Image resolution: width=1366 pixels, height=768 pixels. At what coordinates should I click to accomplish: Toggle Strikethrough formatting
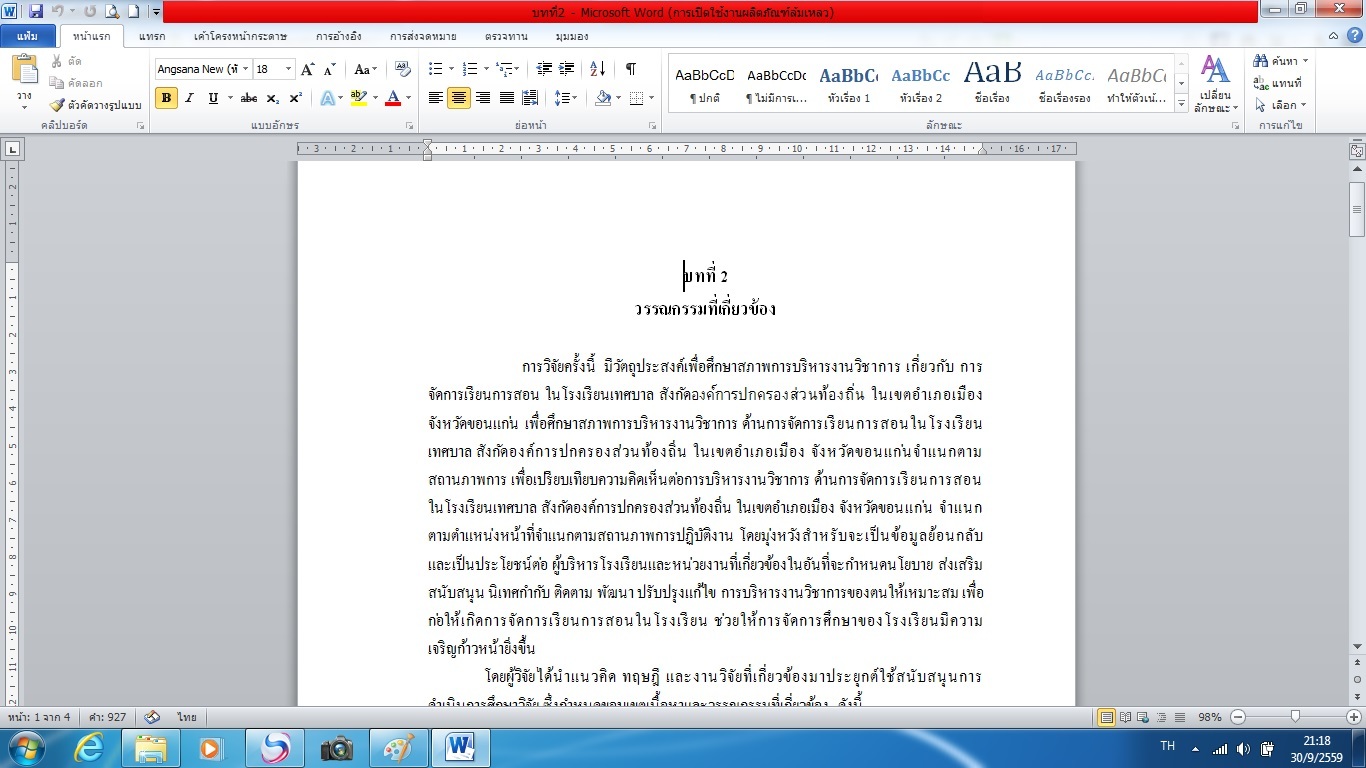(x=249, y=98)
